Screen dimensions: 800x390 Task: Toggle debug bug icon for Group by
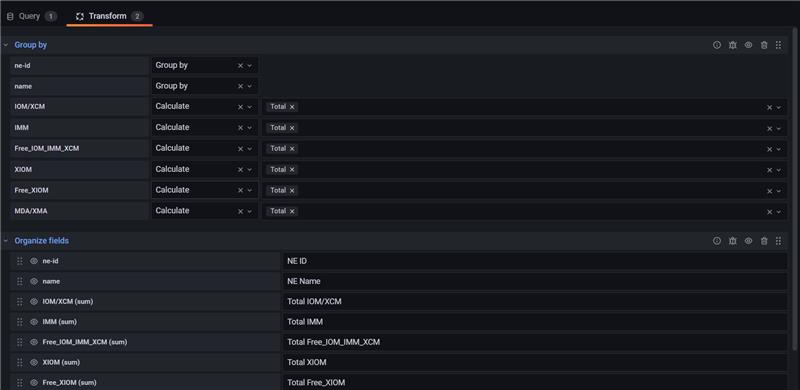coord(733,45)
